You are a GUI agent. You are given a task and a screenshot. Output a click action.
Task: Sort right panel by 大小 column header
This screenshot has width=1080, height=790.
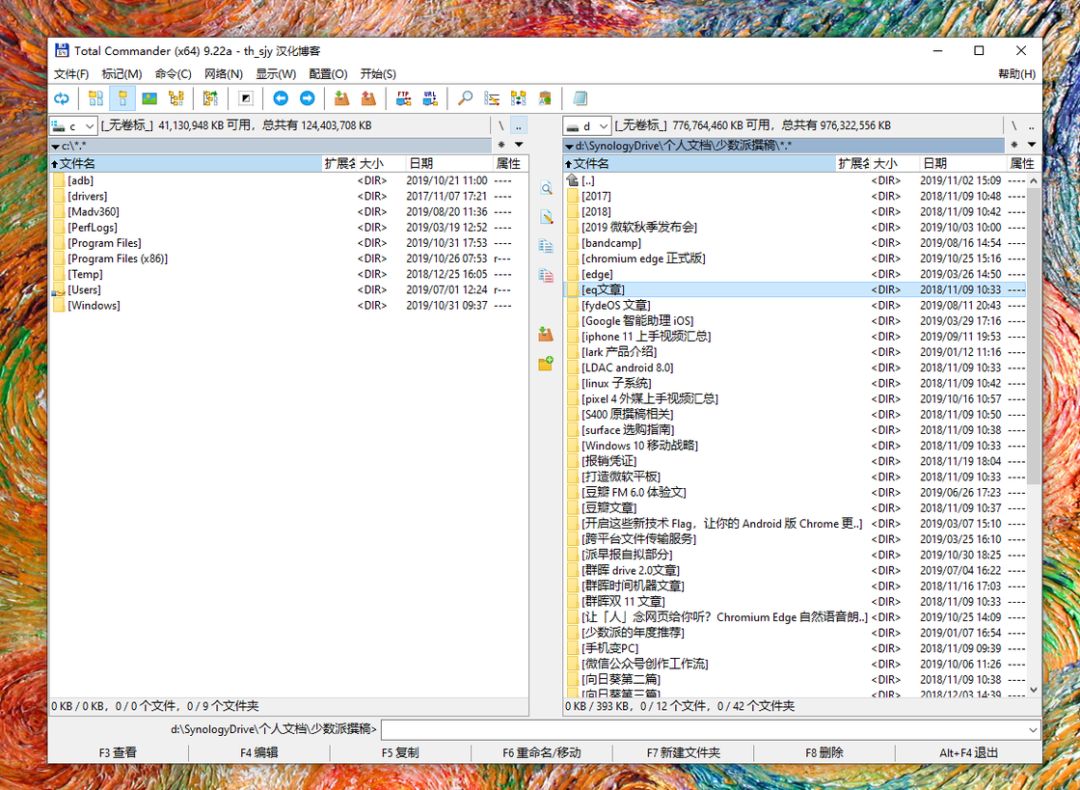(895, 163)
